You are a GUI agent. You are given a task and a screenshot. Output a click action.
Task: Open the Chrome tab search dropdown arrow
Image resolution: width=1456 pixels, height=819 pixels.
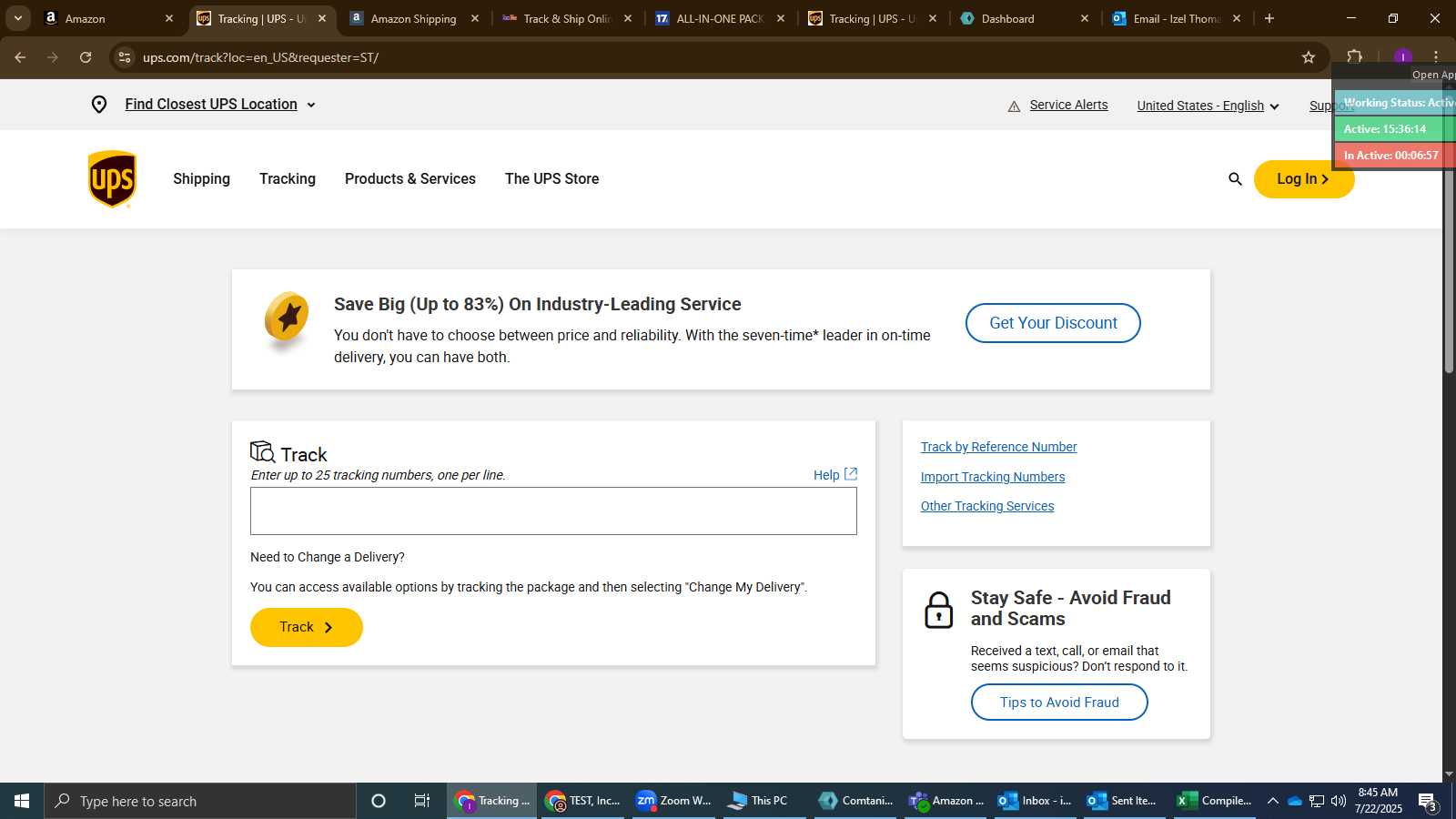coord(17,18)
